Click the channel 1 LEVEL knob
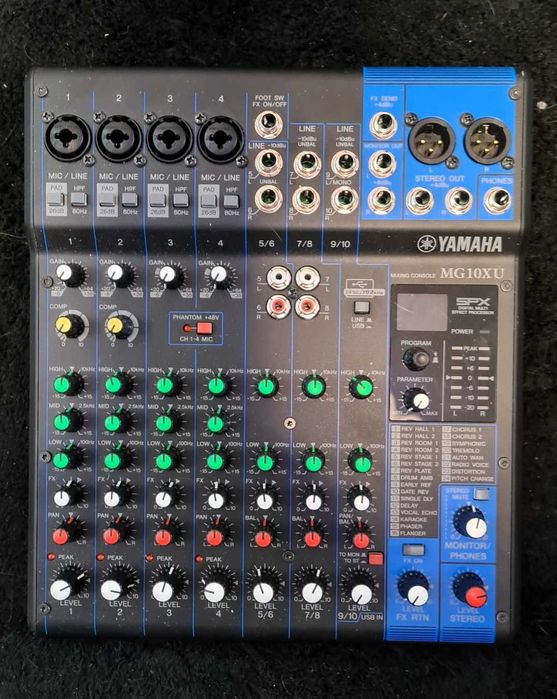This screenshot has width=557, height=699. tap(68, 585)
